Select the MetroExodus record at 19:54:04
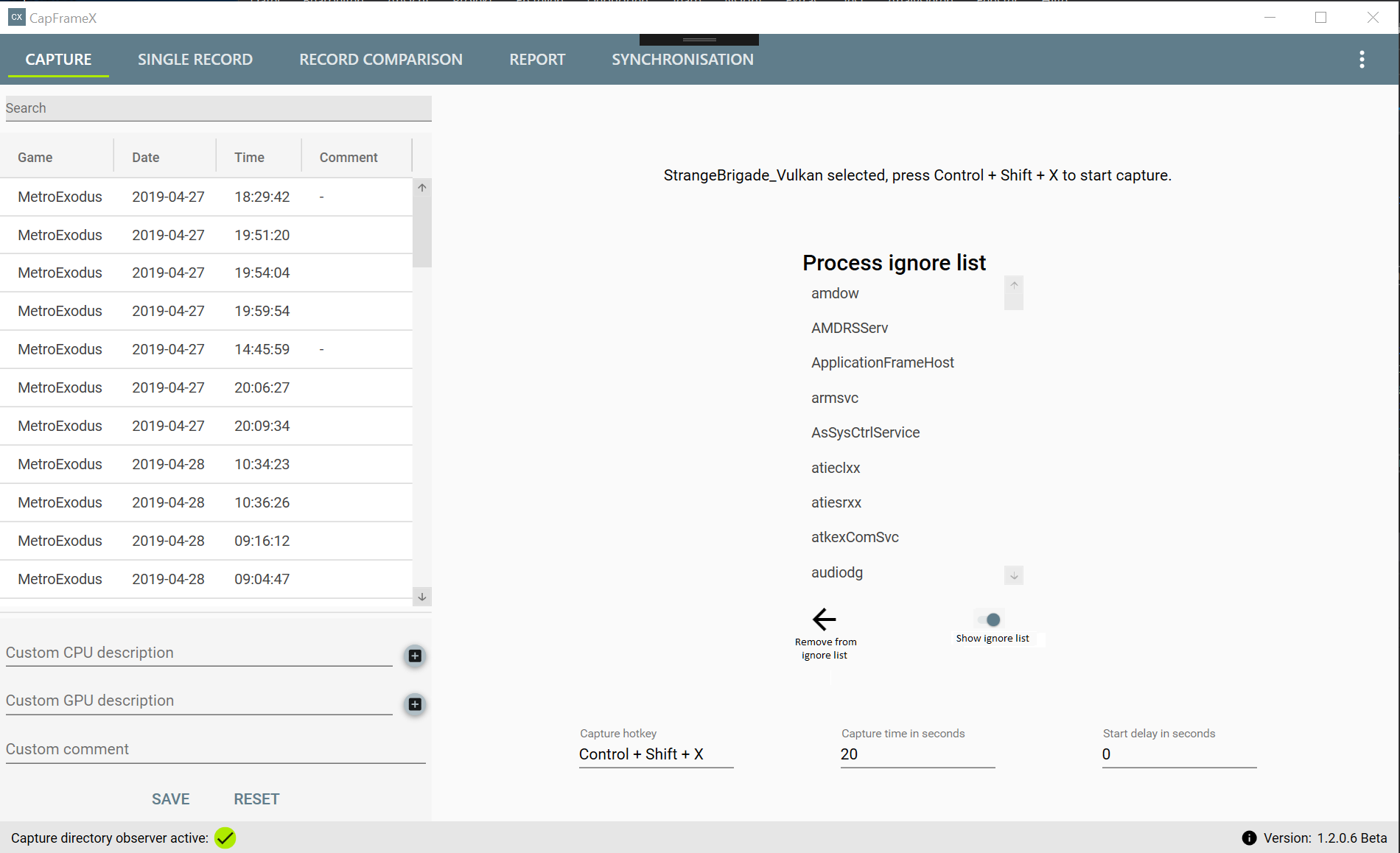The height and width of the screenshot is (853, 1400). pos(206,273)
